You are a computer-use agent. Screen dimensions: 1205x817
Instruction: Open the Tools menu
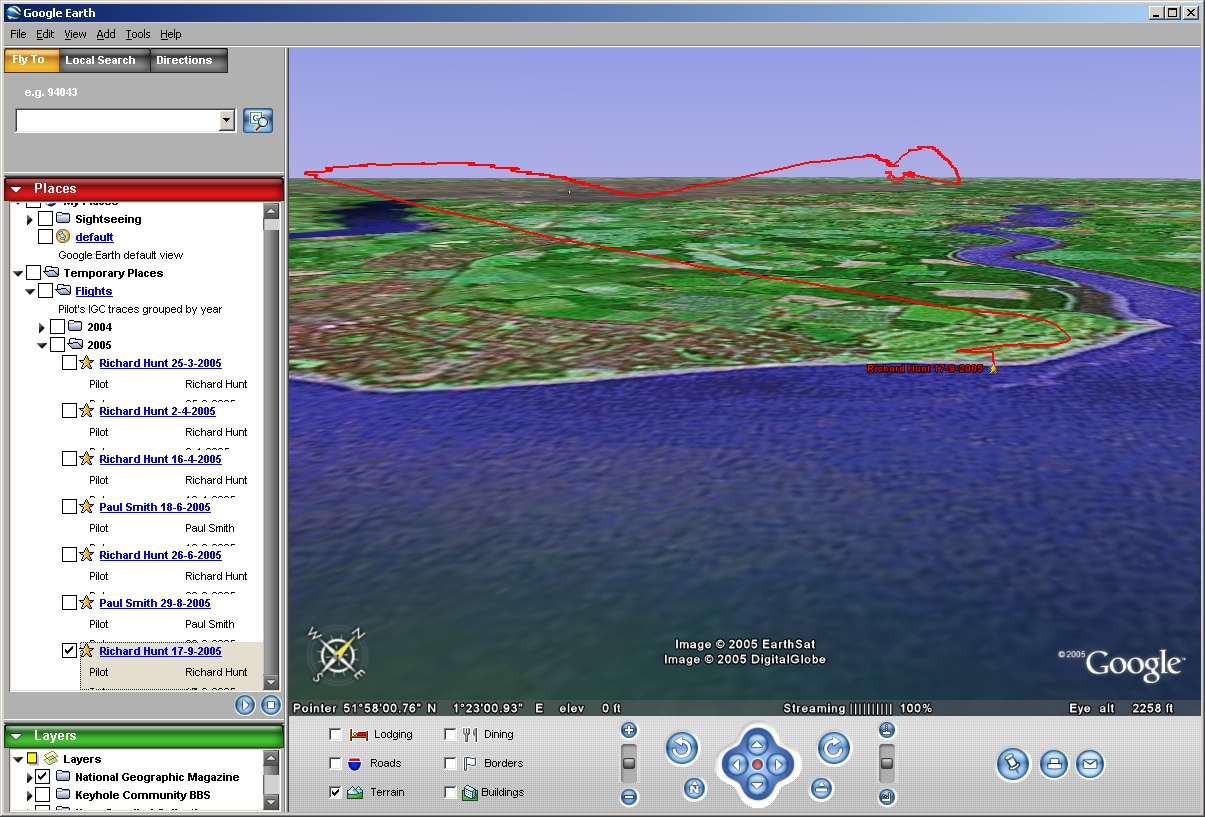click(x=137, y=34)
